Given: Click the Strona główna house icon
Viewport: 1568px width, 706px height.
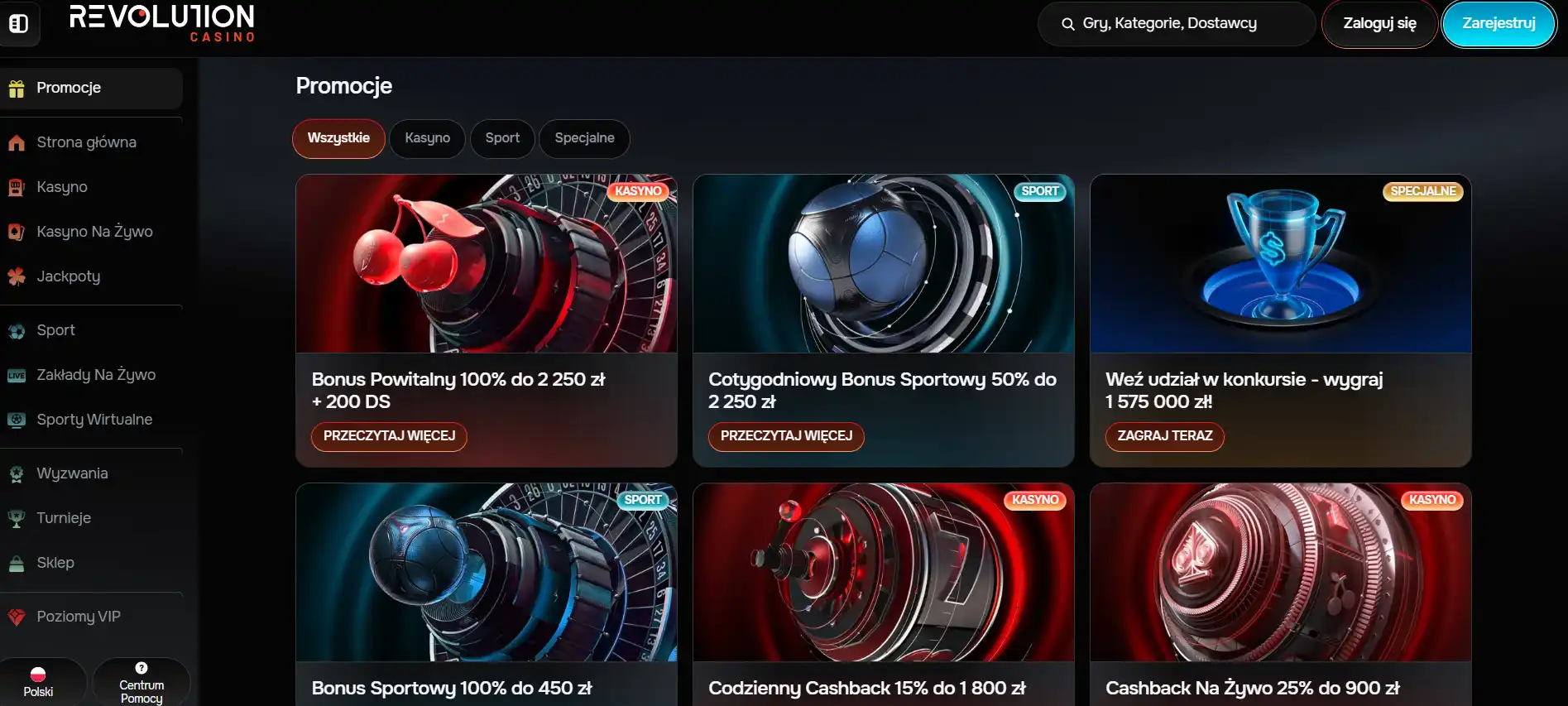Looking at the screenshot, I should point(17,143).
